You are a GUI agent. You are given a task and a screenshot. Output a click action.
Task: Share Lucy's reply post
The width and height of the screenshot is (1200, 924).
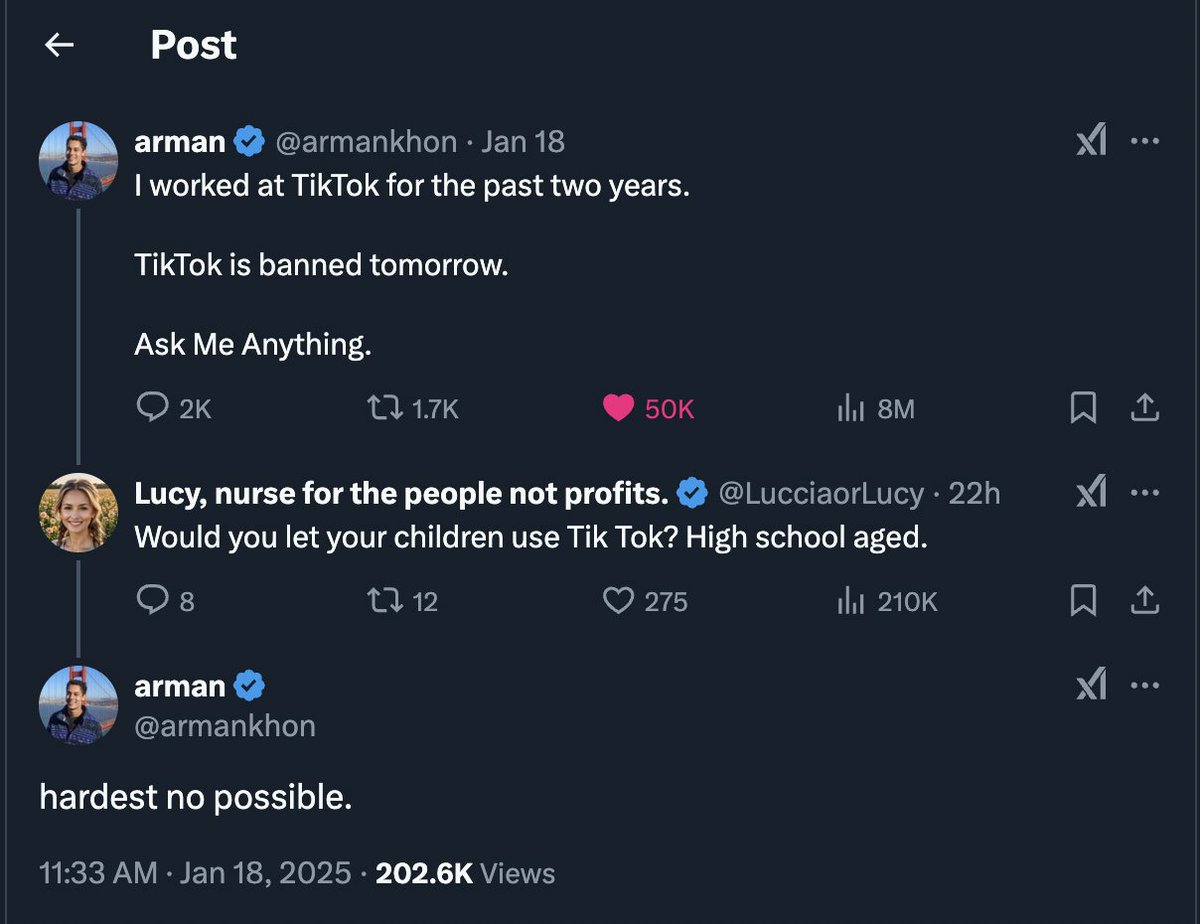(x=1144, y=600)
